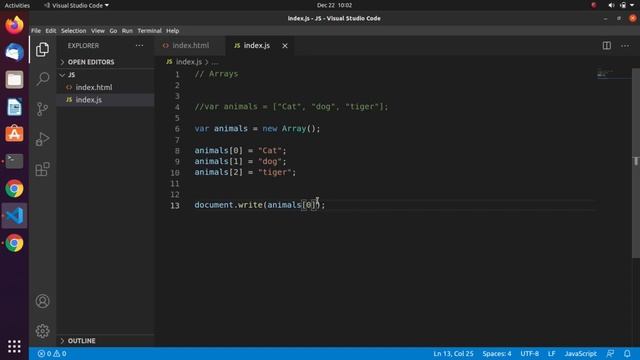Click the Split Editor Right icon
The width and height of the screenshot is (640, 360).
[x=607, y=45]
